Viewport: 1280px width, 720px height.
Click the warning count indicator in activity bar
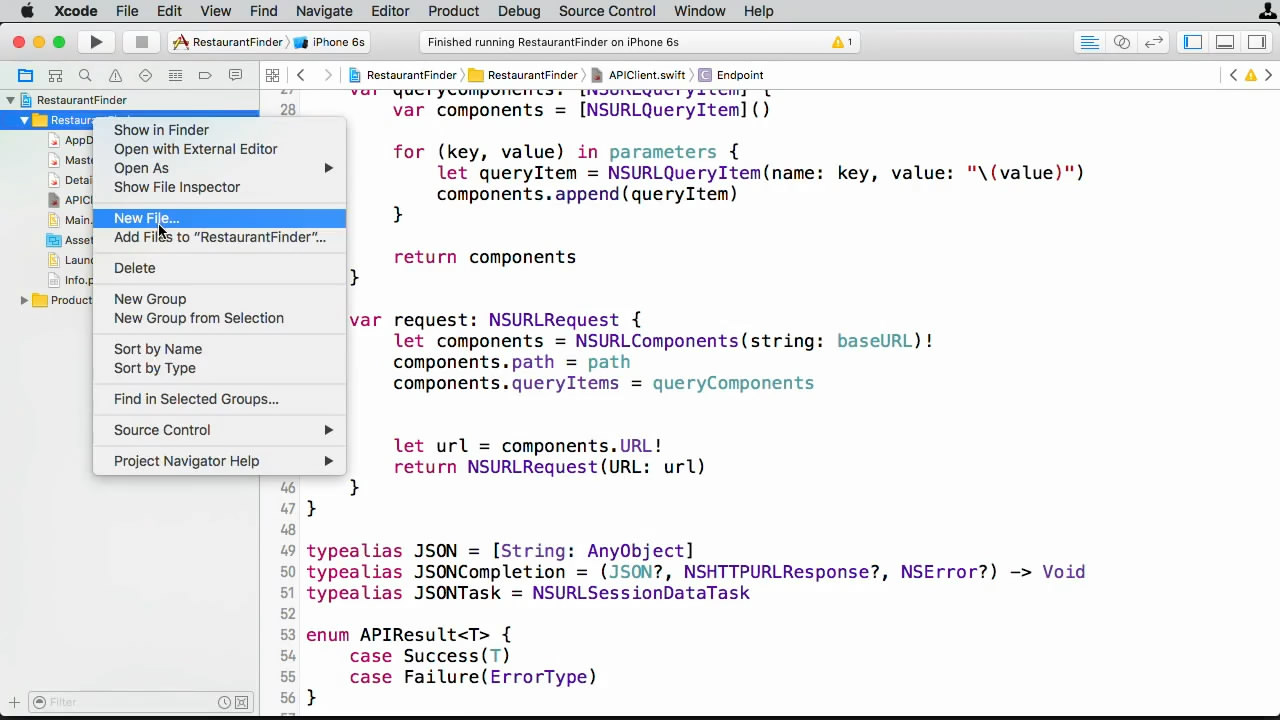842,42
